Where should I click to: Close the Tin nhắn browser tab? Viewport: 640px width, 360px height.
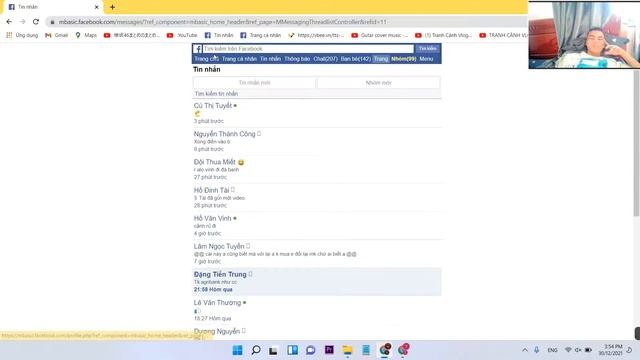(x=96, y=7)
